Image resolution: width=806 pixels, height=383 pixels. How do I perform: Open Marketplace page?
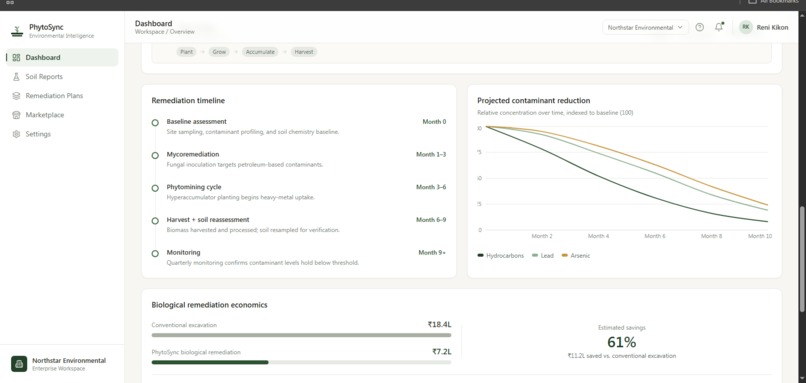click(62, 115)
